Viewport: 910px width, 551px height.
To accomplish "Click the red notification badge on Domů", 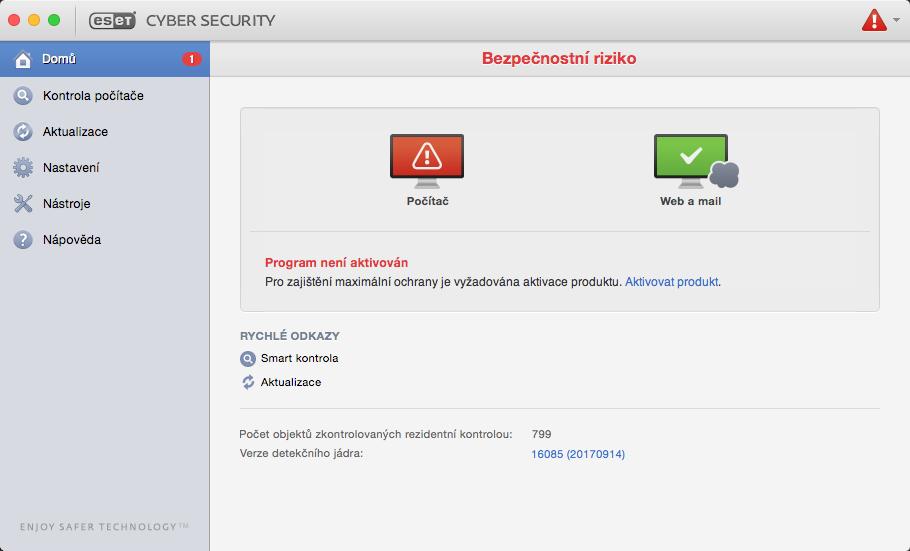I will pyautogui.click(x=192, y=59).
